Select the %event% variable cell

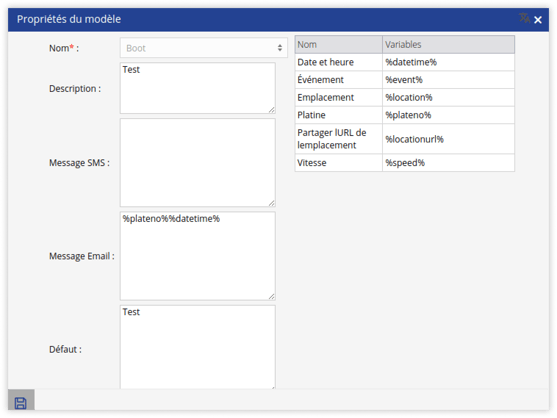pos(448,80)
